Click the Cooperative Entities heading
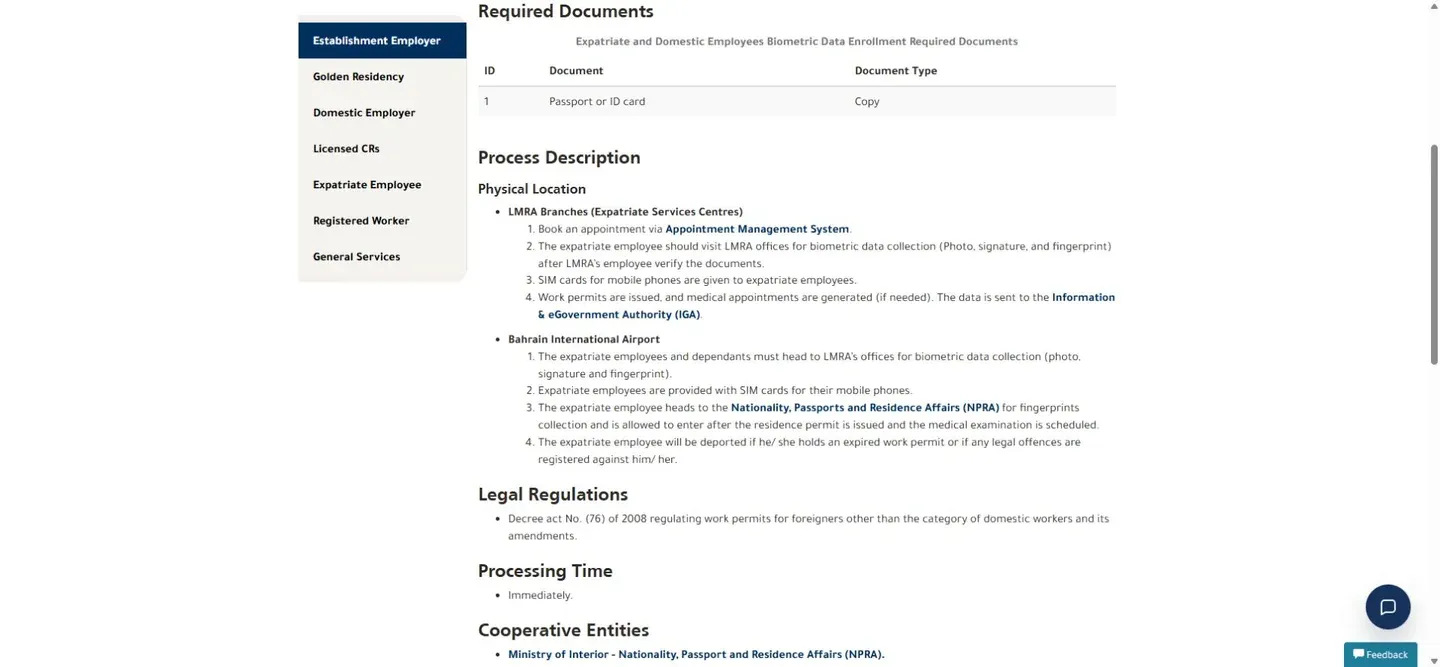Viewport: 1440px width, 667px height. coord(564,631)
